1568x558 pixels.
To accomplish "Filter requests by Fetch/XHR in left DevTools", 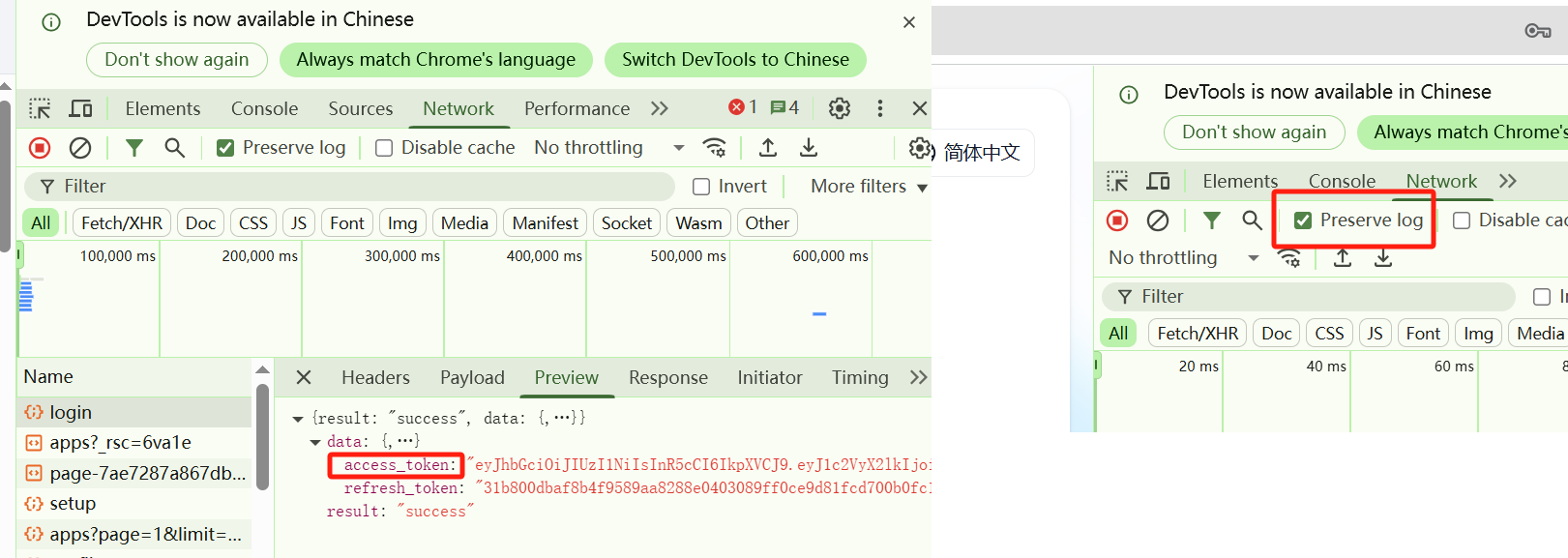I will (x=122, y=223).
